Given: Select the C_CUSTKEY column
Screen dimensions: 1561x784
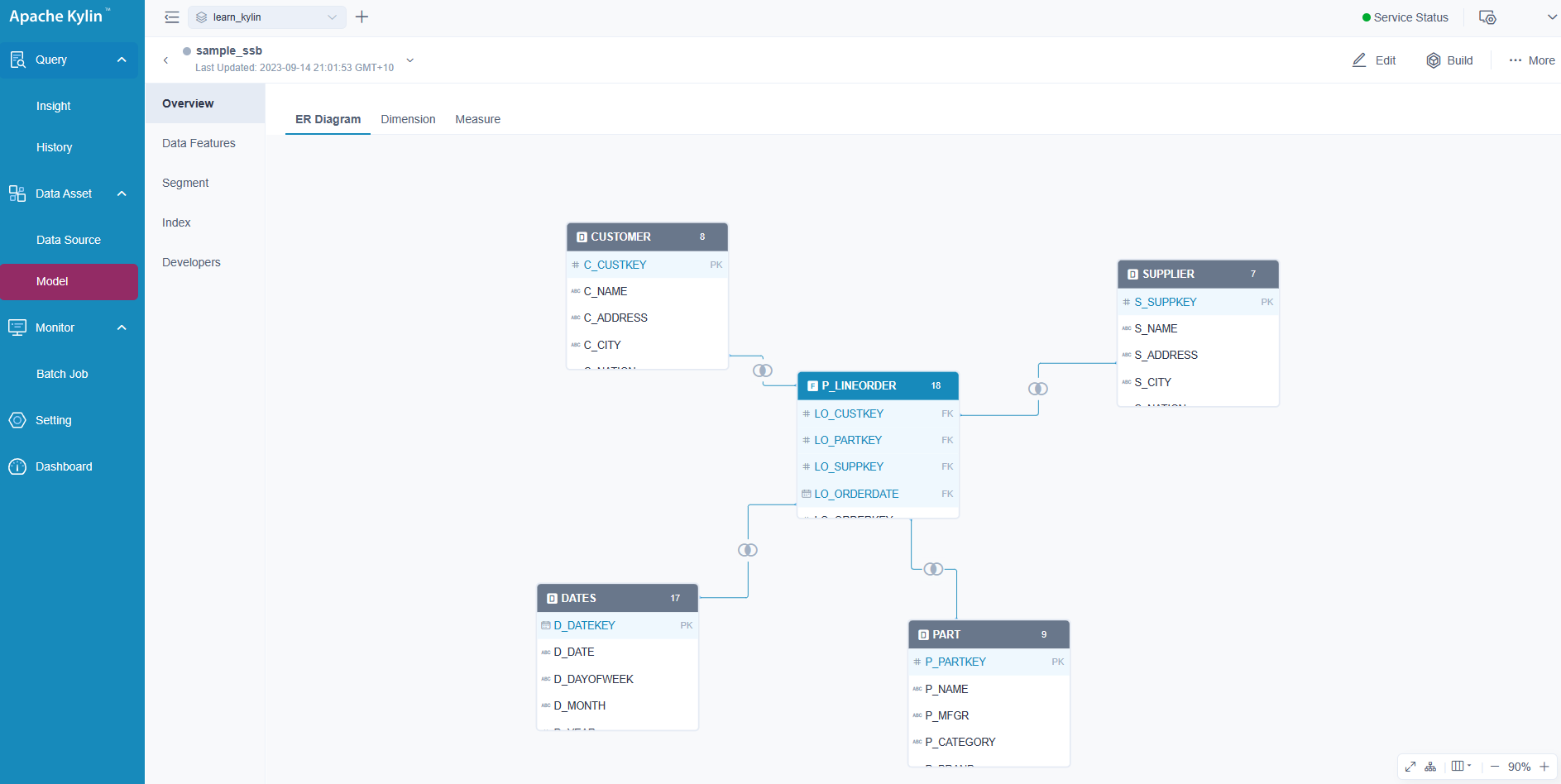Looking at the screenshot, I should pyautogui.click(x=647, y=265).
